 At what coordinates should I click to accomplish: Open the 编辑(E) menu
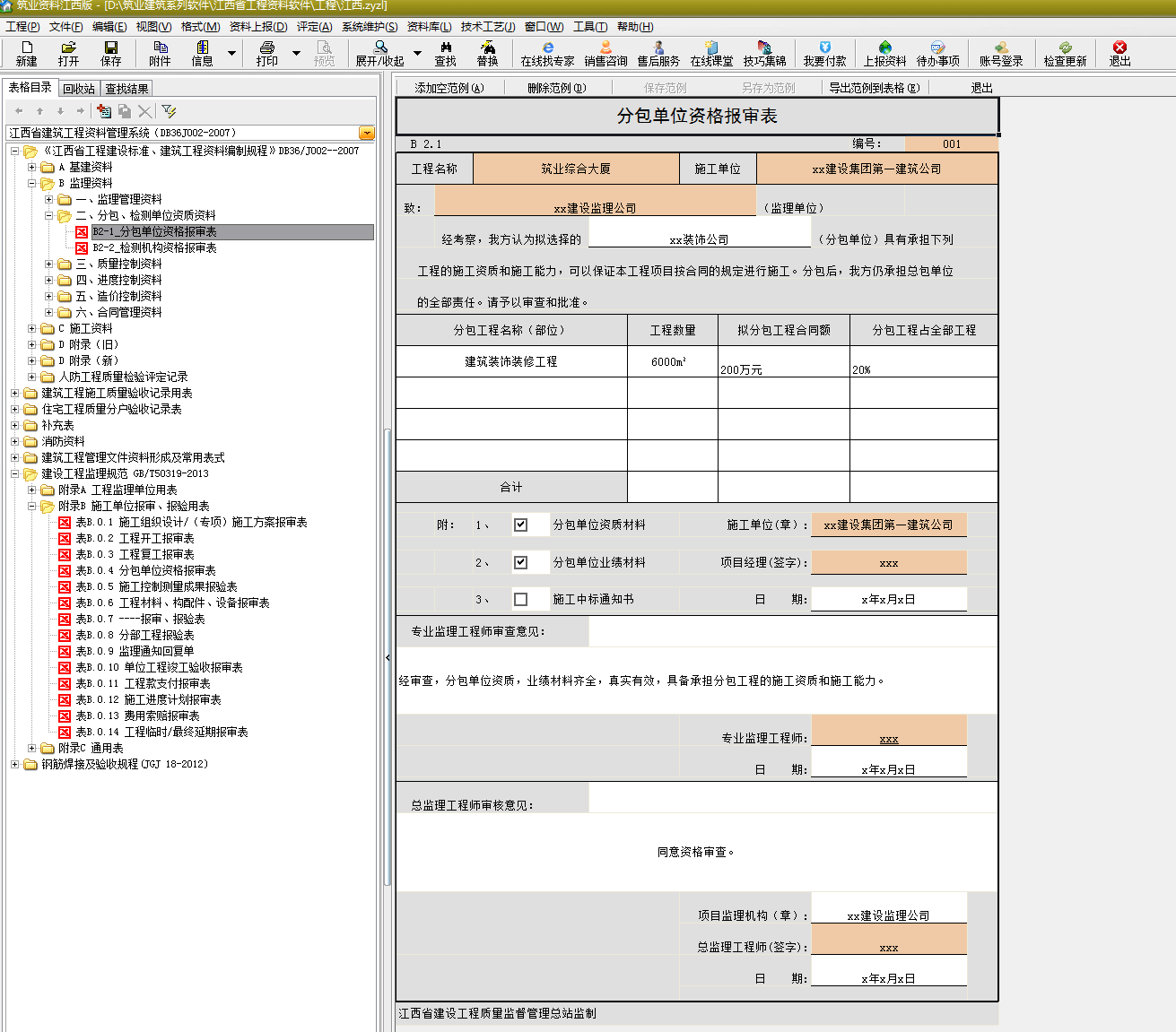point(109,27)
